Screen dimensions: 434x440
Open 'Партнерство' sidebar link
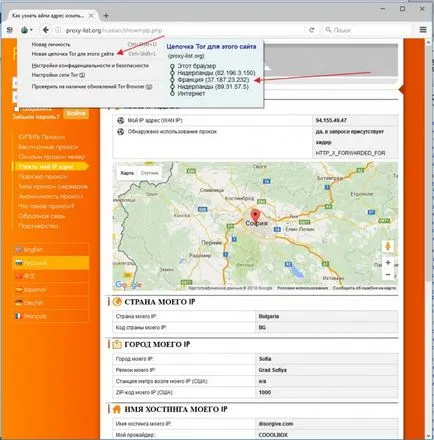pos(38,226)
